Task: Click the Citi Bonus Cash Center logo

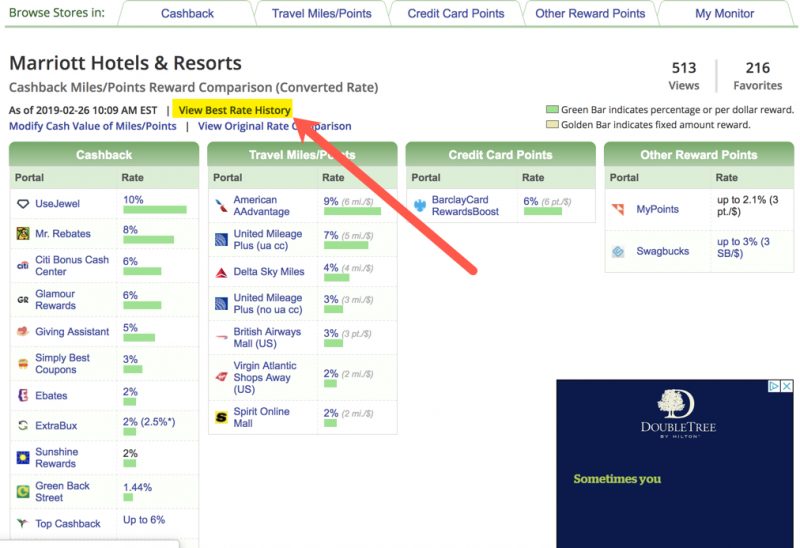Action: [23, 265]
